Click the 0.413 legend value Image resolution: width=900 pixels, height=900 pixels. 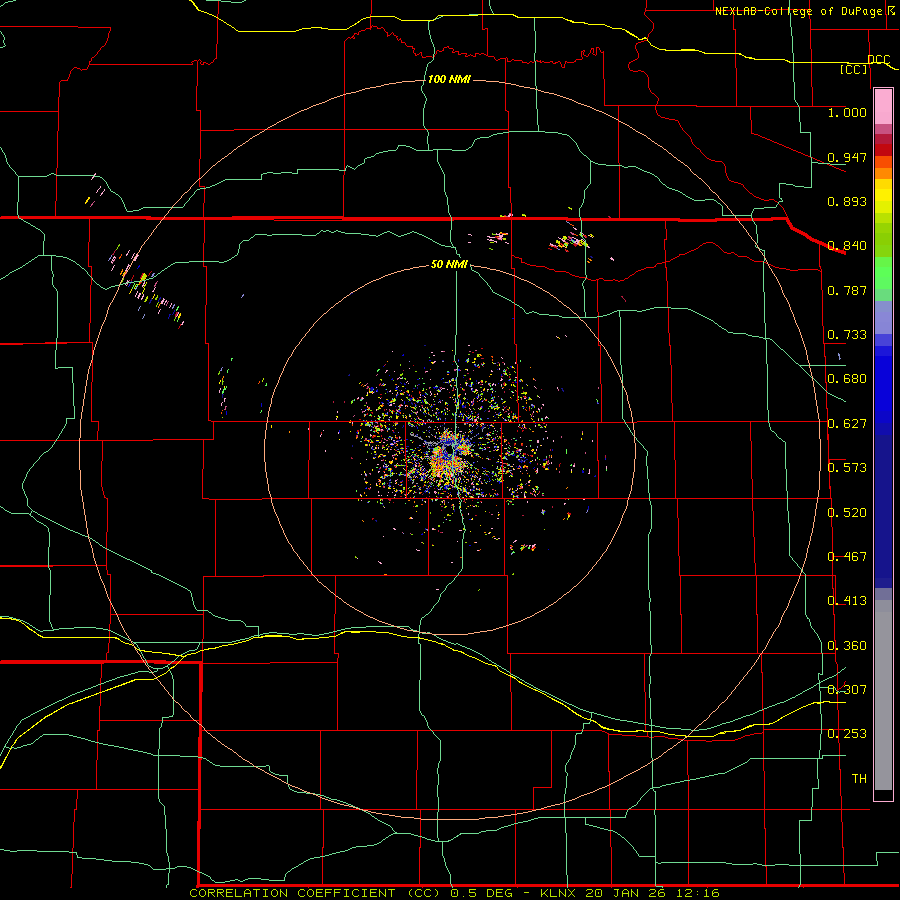coord(847,601)
